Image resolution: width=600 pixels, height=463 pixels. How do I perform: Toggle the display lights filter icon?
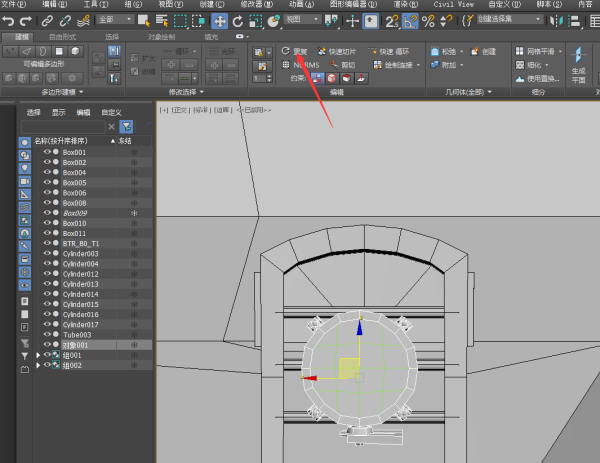click(x=24, y=168)
